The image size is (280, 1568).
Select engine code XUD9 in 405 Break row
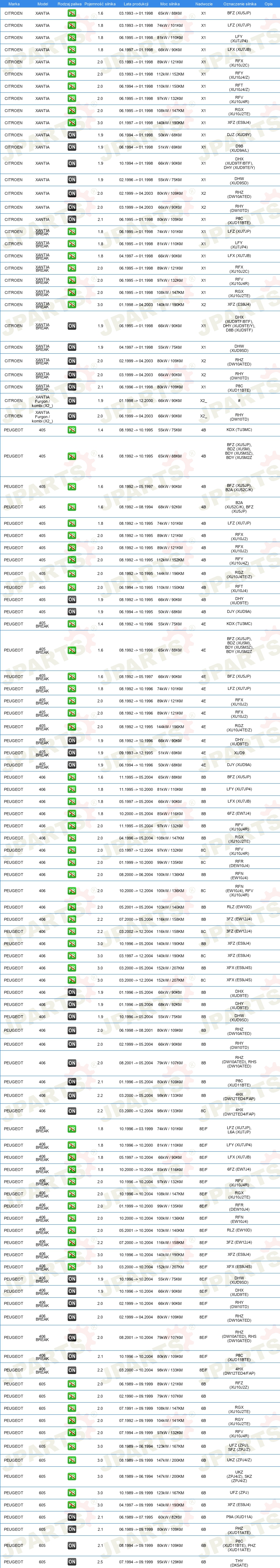pyautogui.click(x=239, y=754)
